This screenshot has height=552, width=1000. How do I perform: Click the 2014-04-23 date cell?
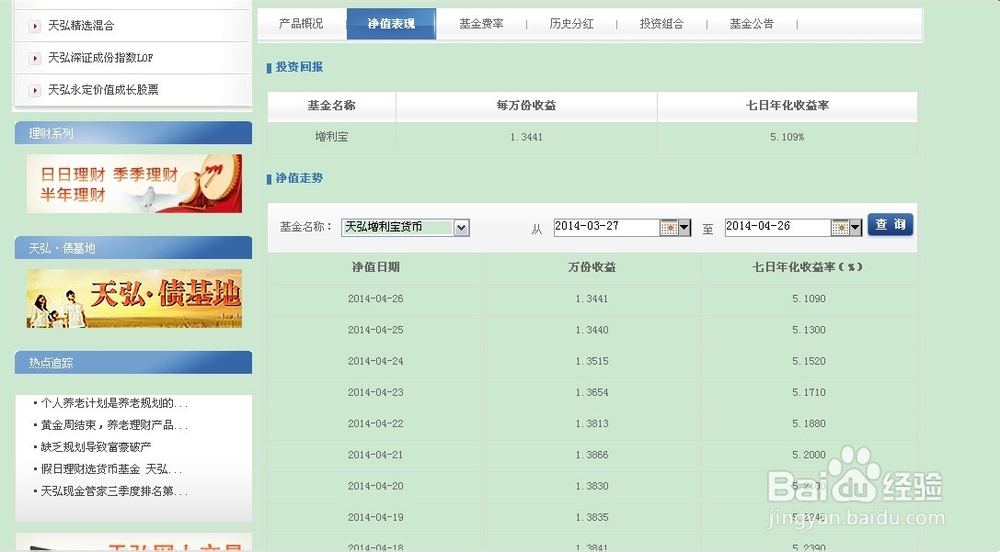376,392
